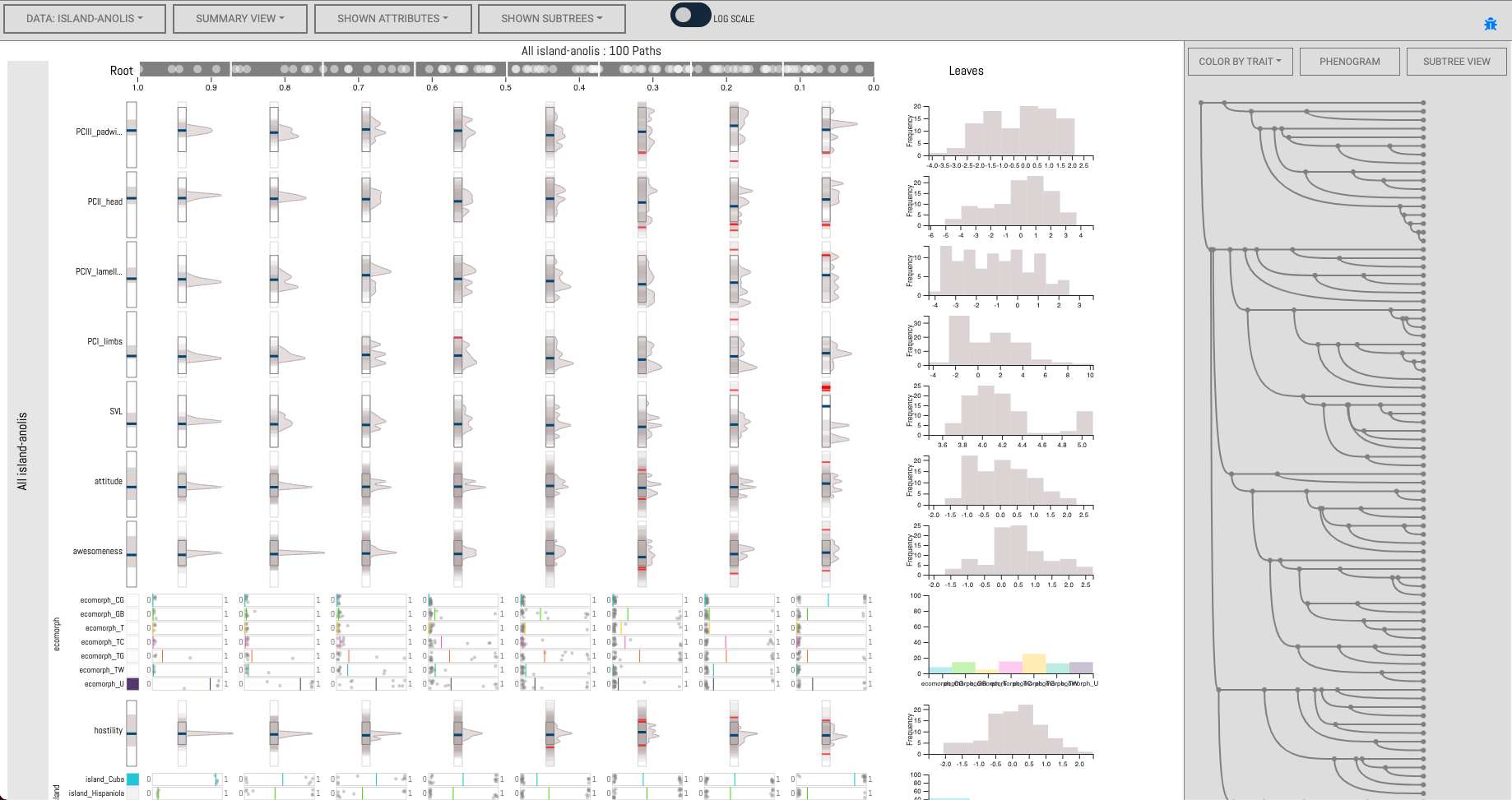Click the ecomorph_TG label

tap(103, 656)
